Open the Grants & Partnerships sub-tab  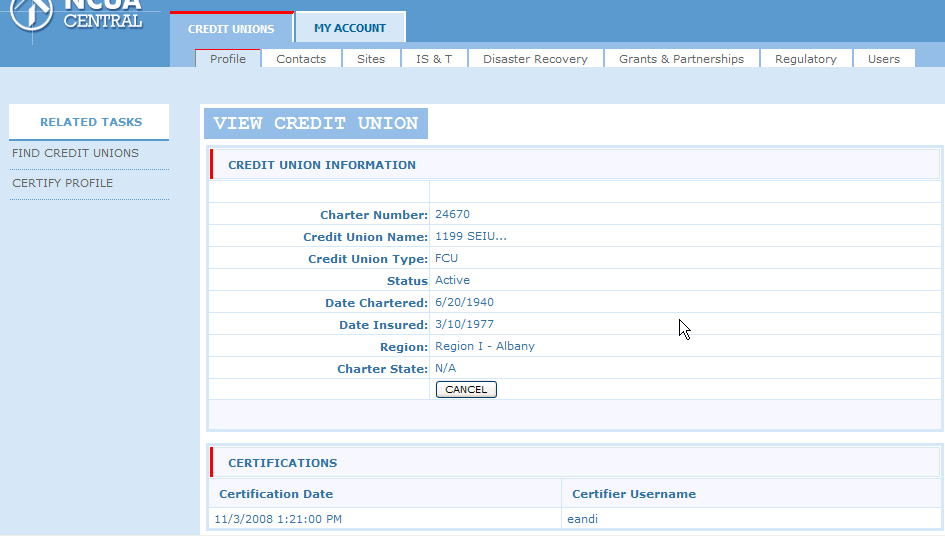[681, 59]
